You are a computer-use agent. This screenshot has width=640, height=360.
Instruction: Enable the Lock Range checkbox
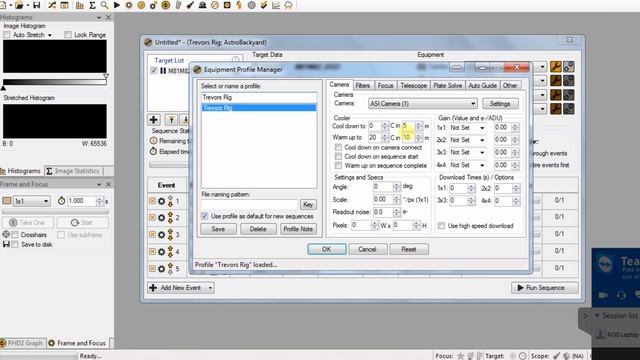68,35
